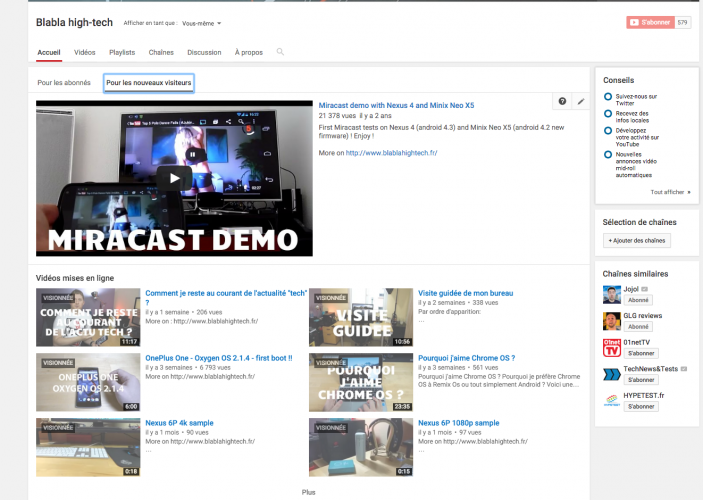
Task: Click the '21 378 vues' view count
Action: tap(337, 116)
